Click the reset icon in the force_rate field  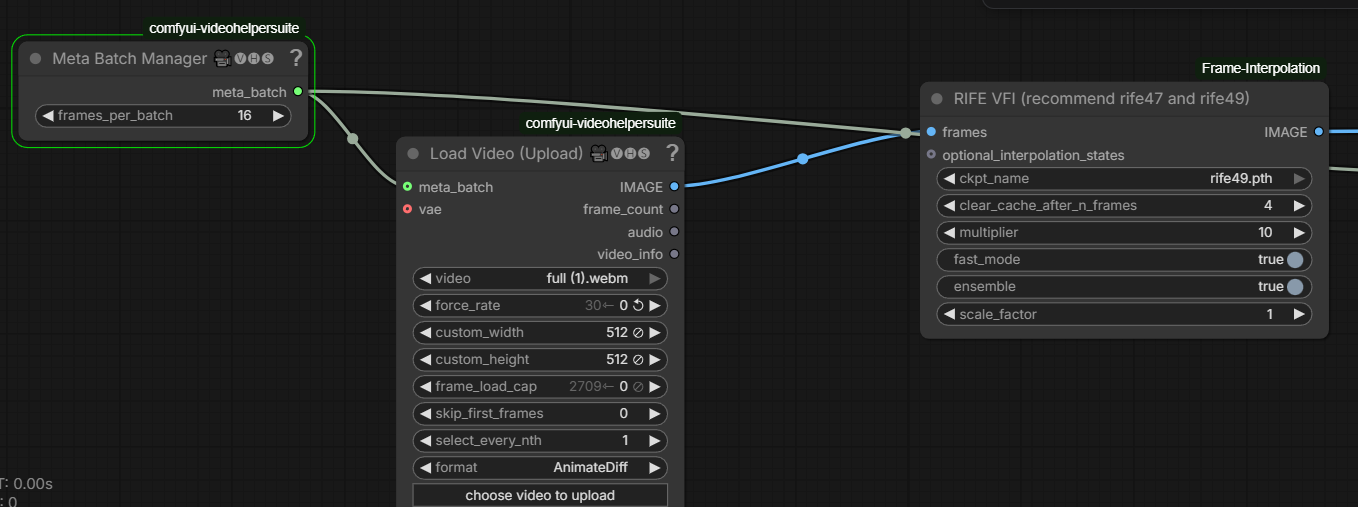638,305
